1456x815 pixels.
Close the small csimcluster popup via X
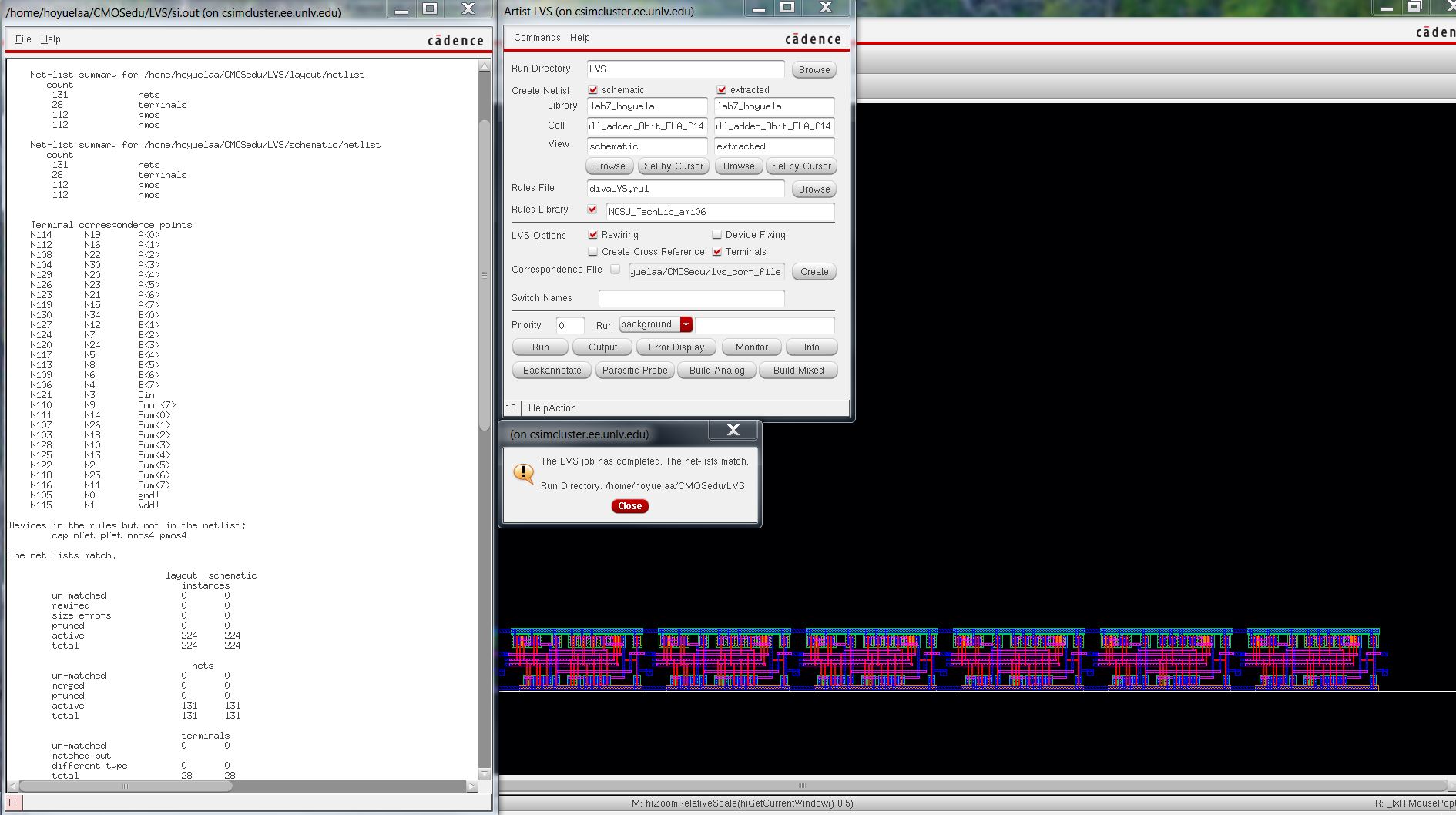(x=733, y=431)
